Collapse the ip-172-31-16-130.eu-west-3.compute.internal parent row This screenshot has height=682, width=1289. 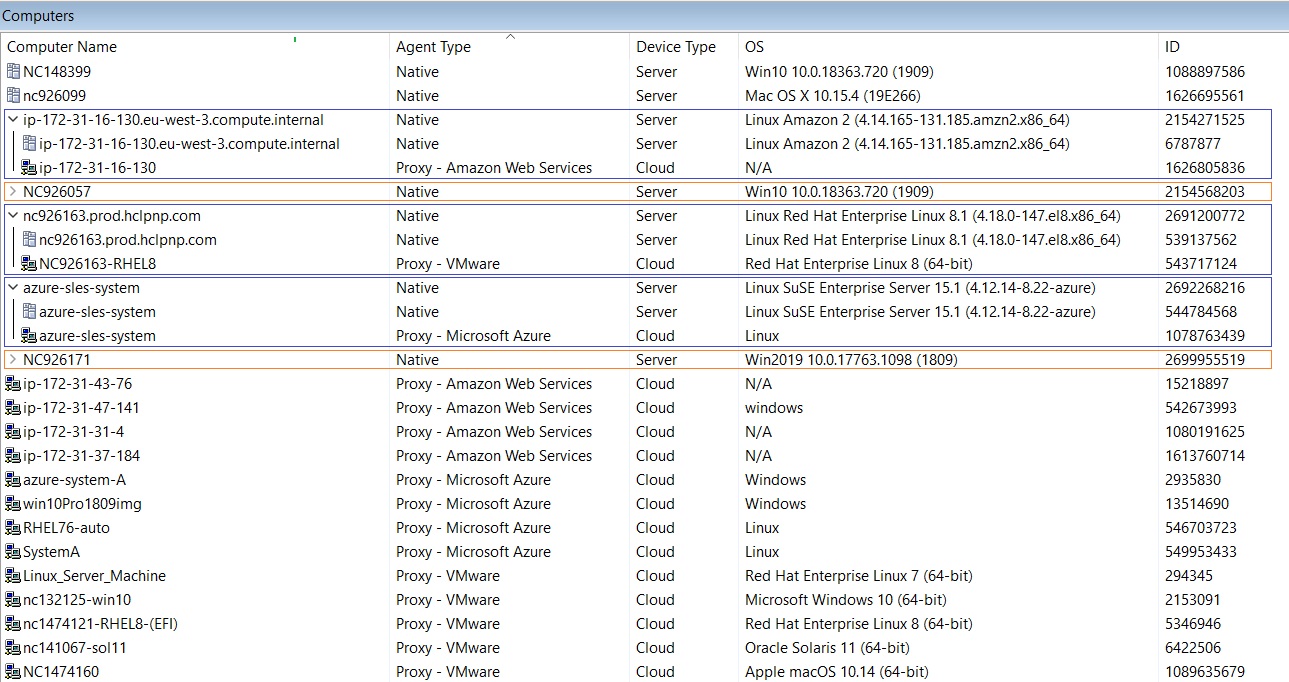pos(12,120)
